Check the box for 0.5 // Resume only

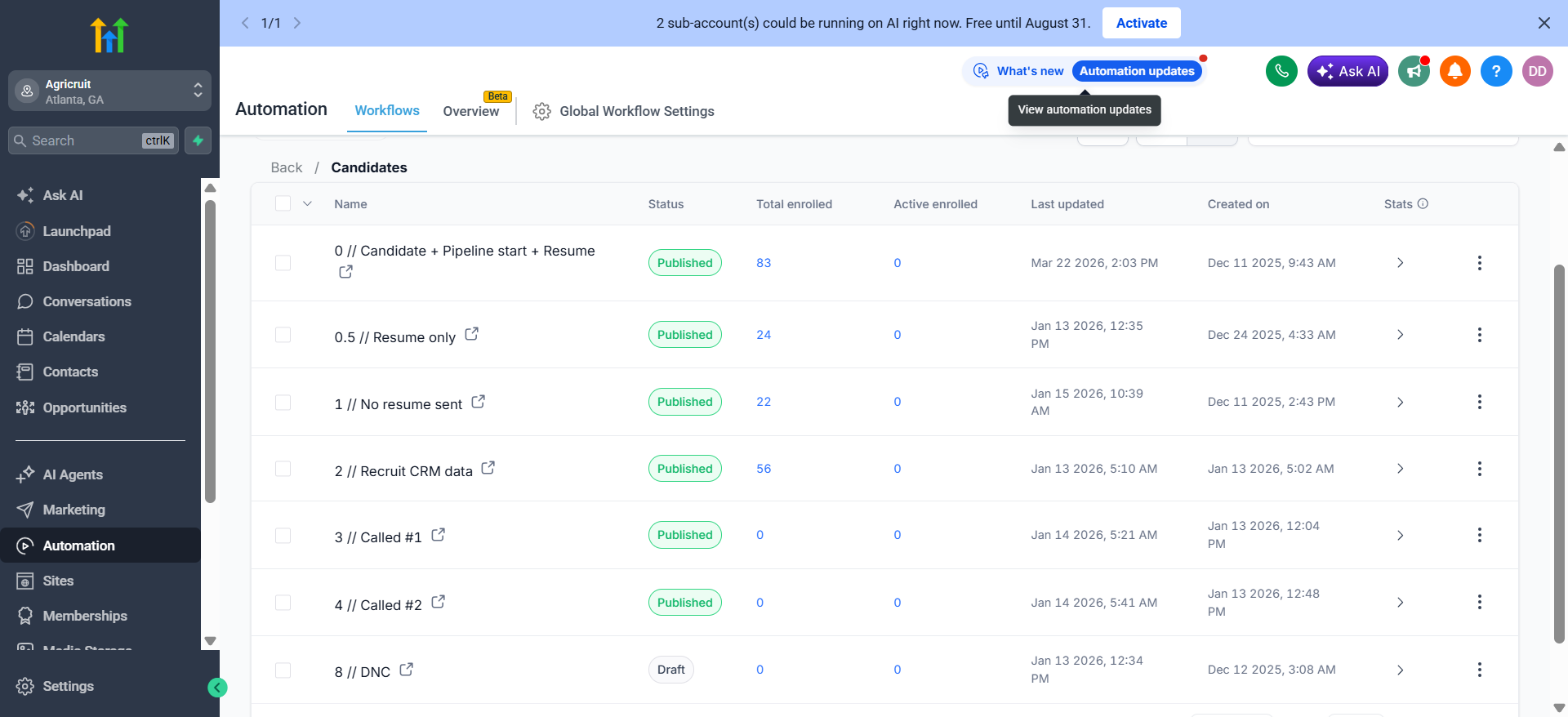[283, 335]
